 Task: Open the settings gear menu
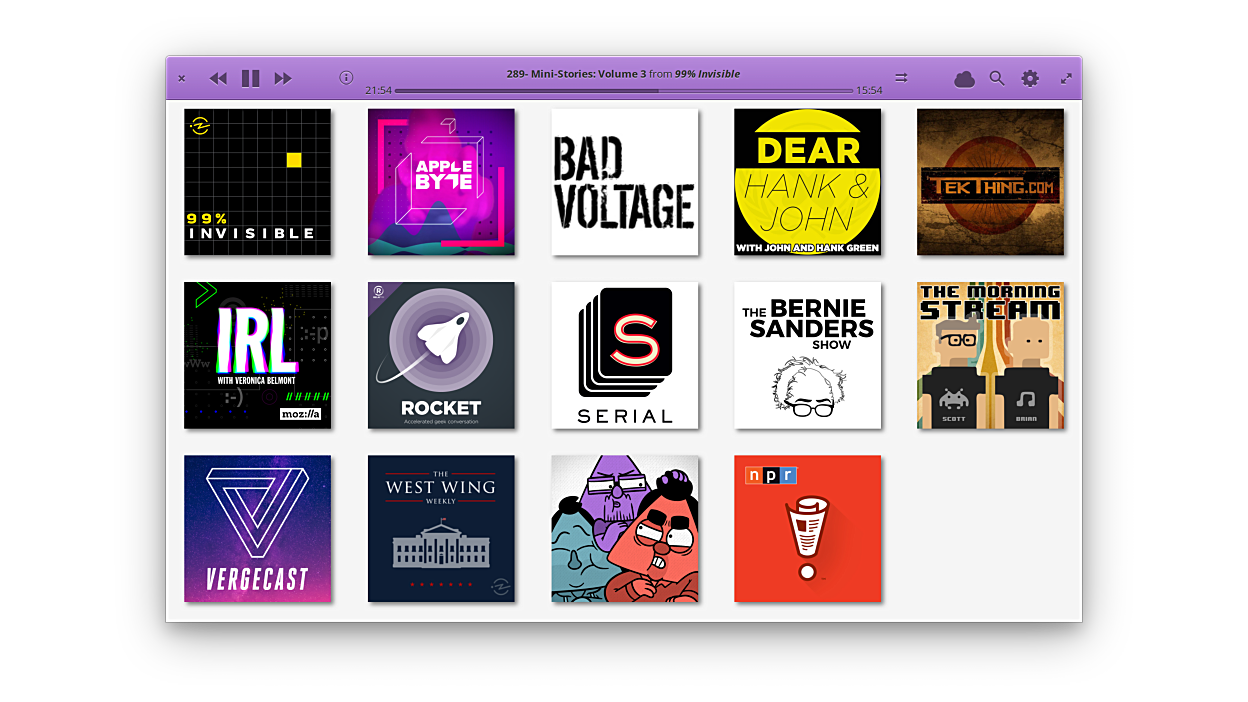coord(1030,78)
